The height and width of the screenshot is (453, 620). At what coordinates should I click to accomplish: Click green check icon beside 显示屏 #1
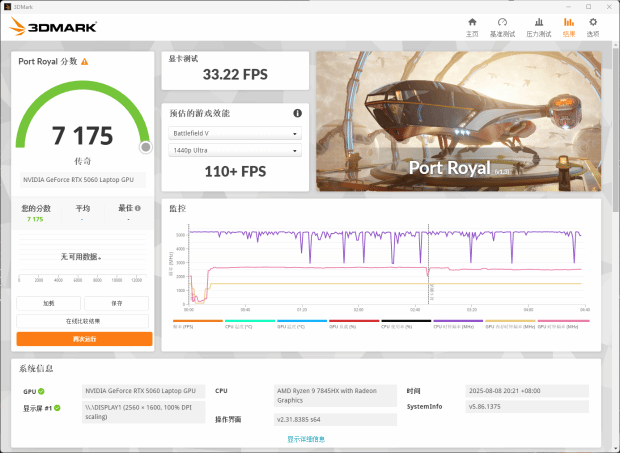point(59,408)
